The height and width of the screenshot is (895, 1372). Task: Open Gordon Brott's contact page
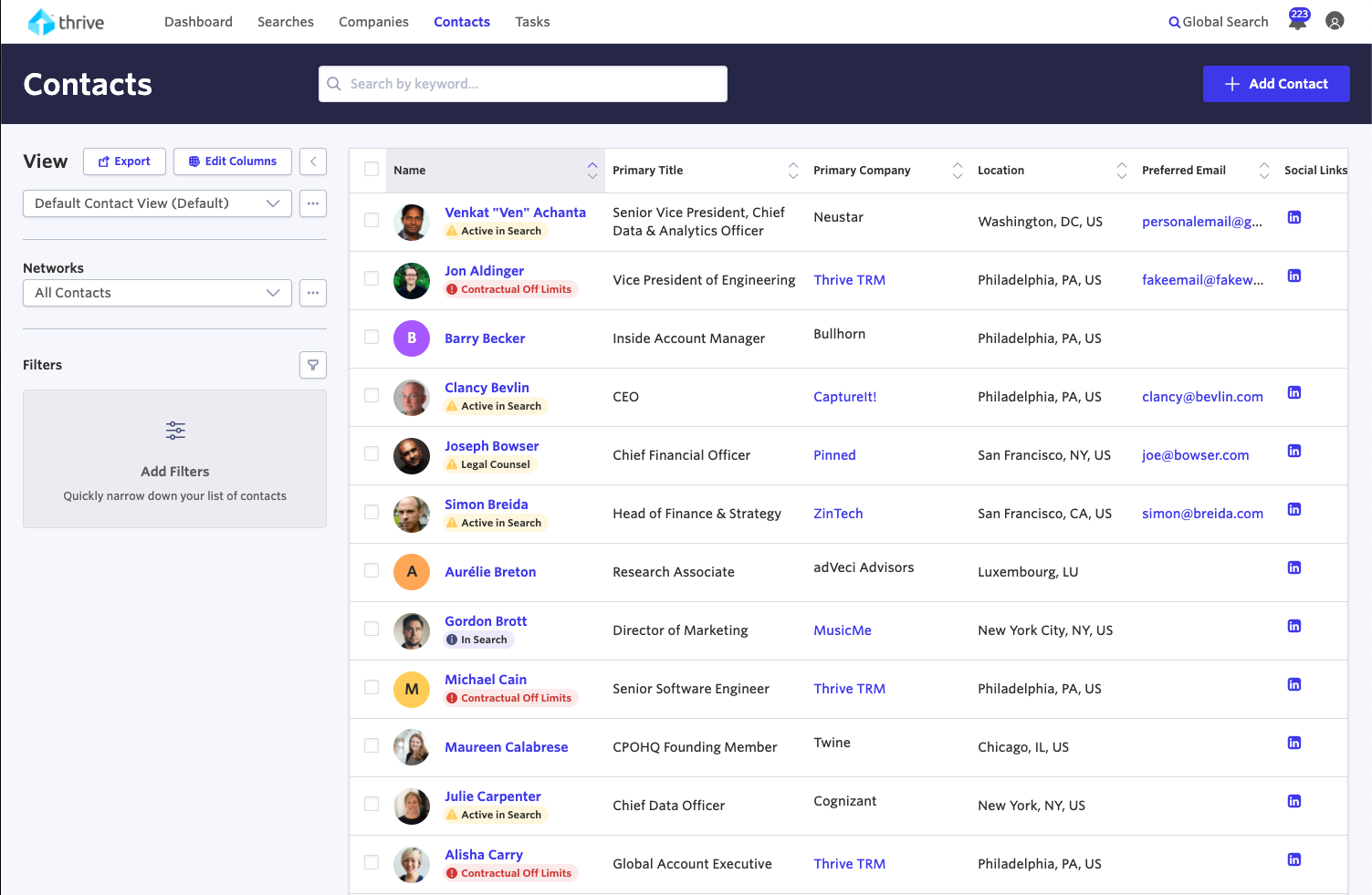[x=486, y=621]
